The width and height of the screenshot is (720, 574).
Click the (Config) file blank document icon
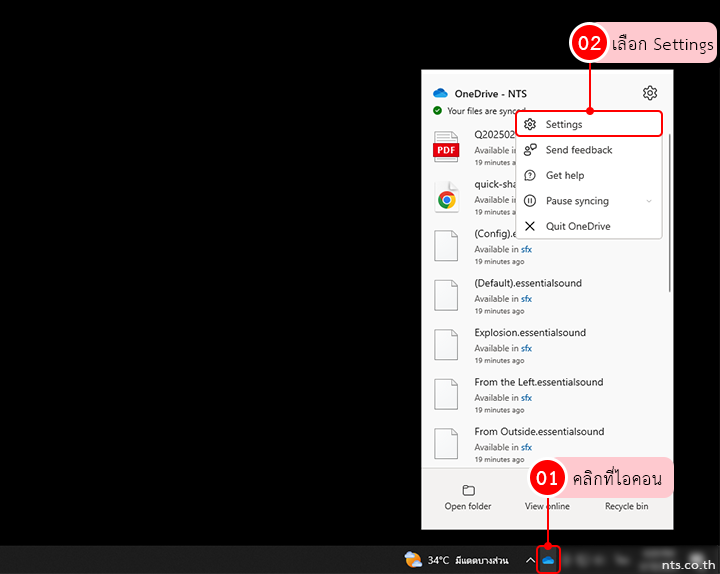point(446,246)
